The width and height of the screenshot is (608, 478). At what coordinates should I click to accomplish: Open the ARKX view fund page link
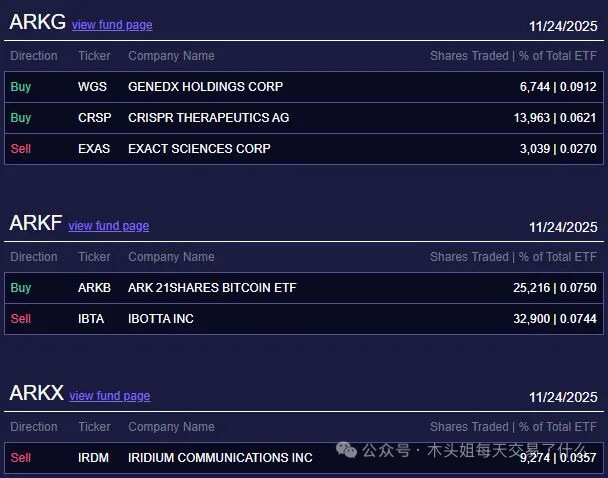110,396
